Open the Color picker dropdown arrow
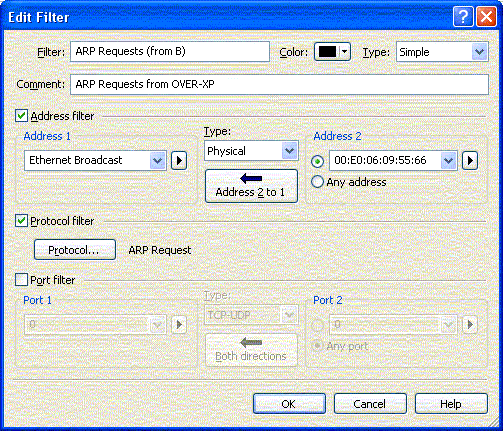Viewport: 503px width, 431px height. (345, 52)
